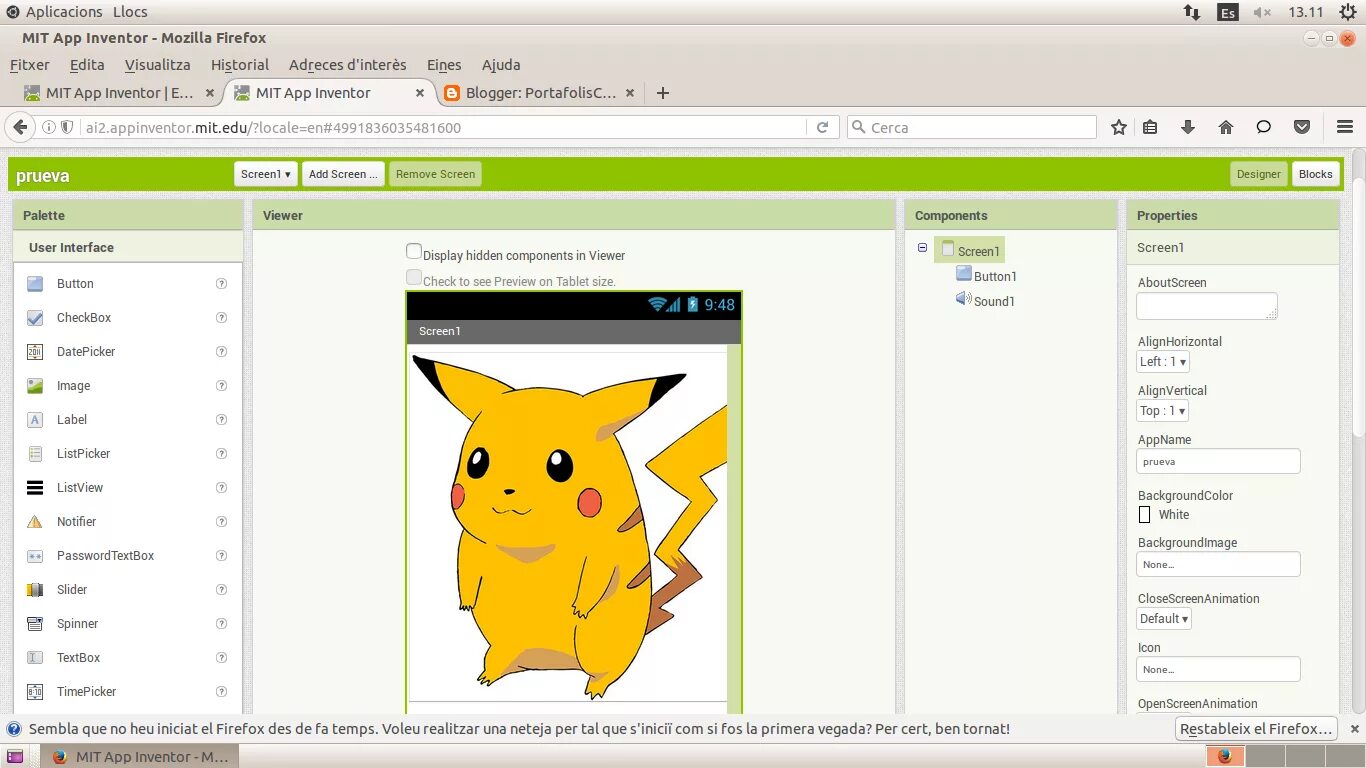
Task: Enable Display hidden components in Viewer
Action: point(414,252)
